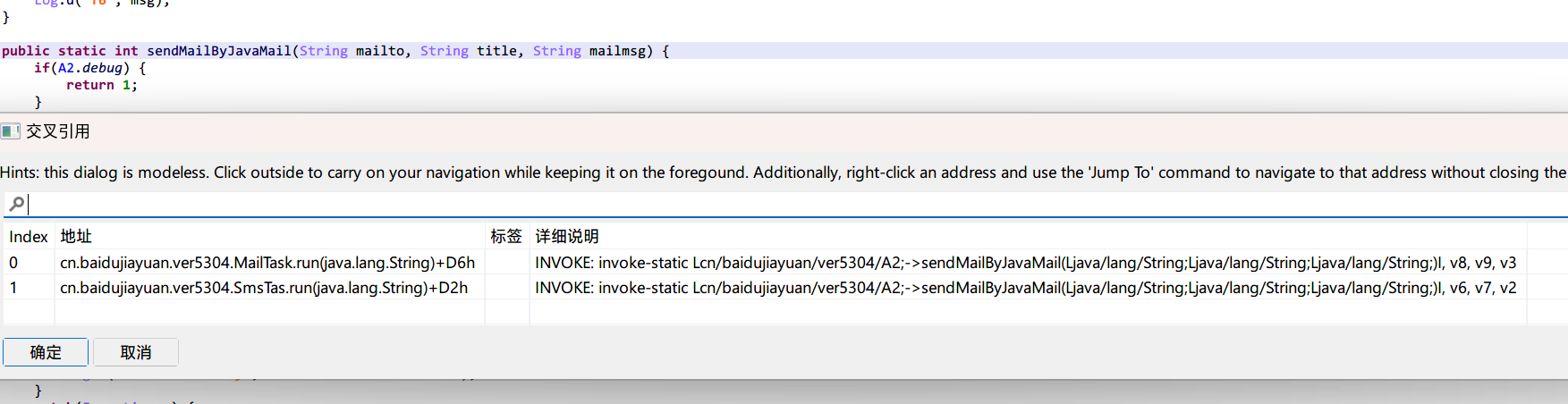Image resolution: width=1568 pixels, height=404 pixels.
Task: Cancel dialog with 取消 button
Action: pyautogui.click(x=136, y=352)
